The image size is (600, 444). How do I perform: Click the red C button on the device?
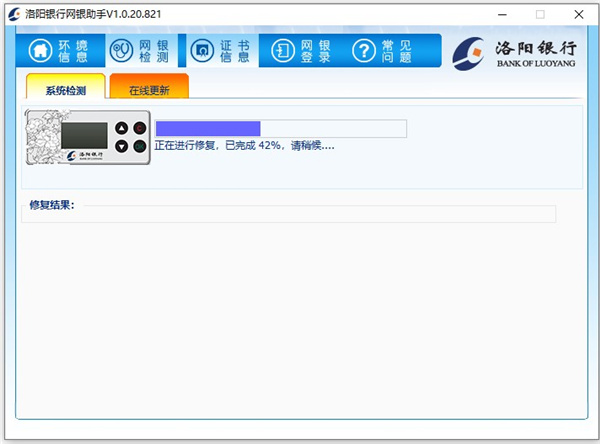(140, 128)
